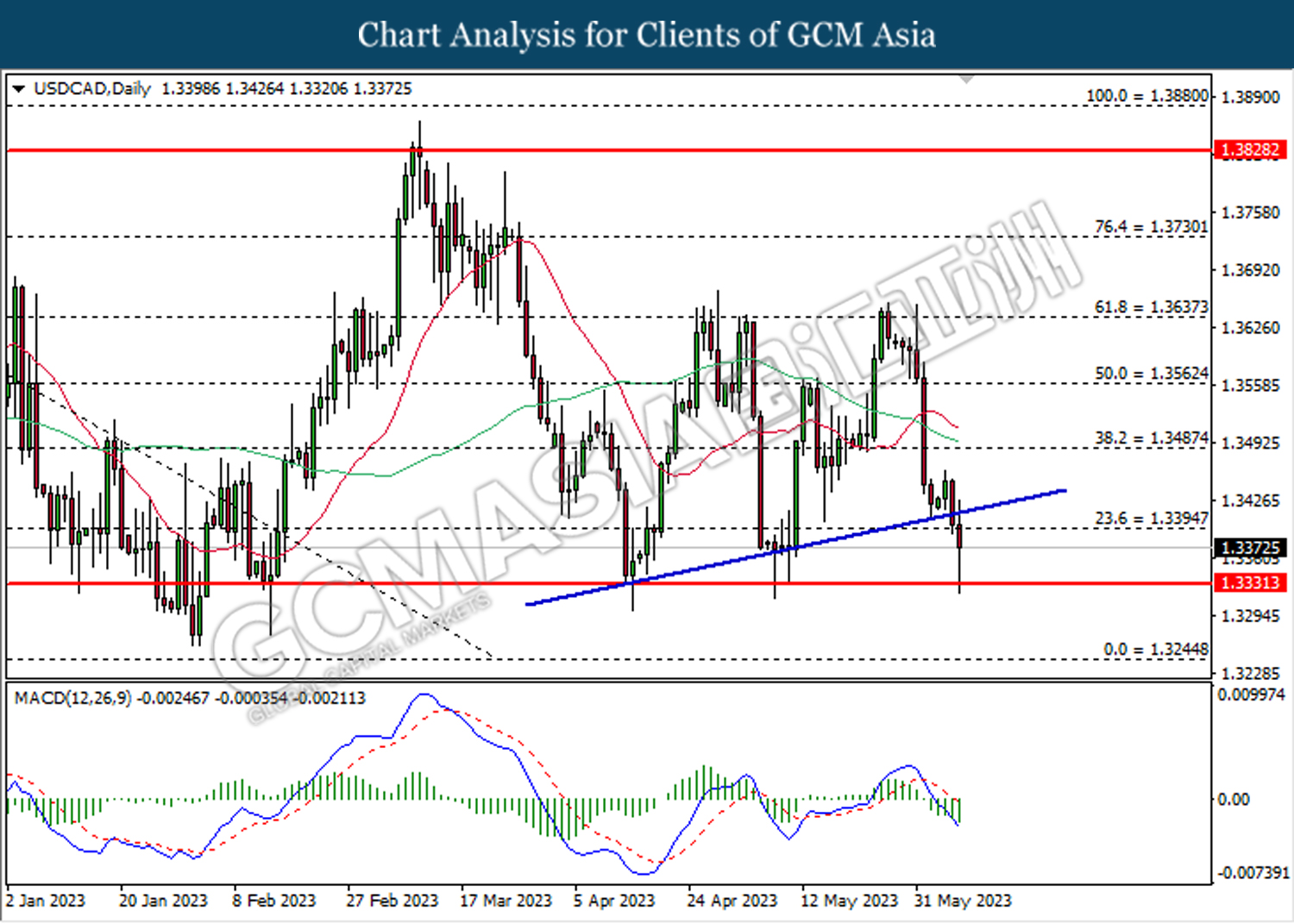The height and width of the screenshot is (924, 1294).
Task: Select the blue ascending trendline end
Action: (x=1065, y=491)
